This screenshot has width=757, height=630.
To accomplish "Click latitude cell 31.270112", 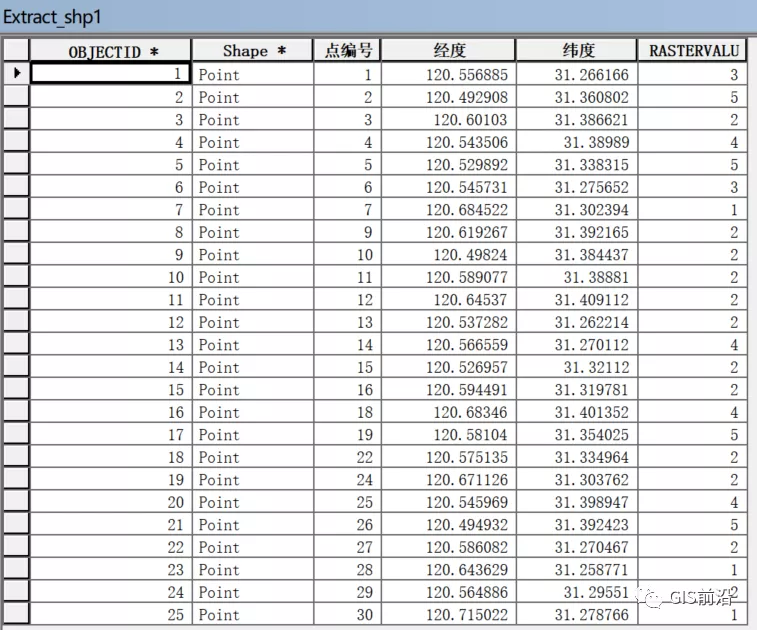I will tap(577, 344).
